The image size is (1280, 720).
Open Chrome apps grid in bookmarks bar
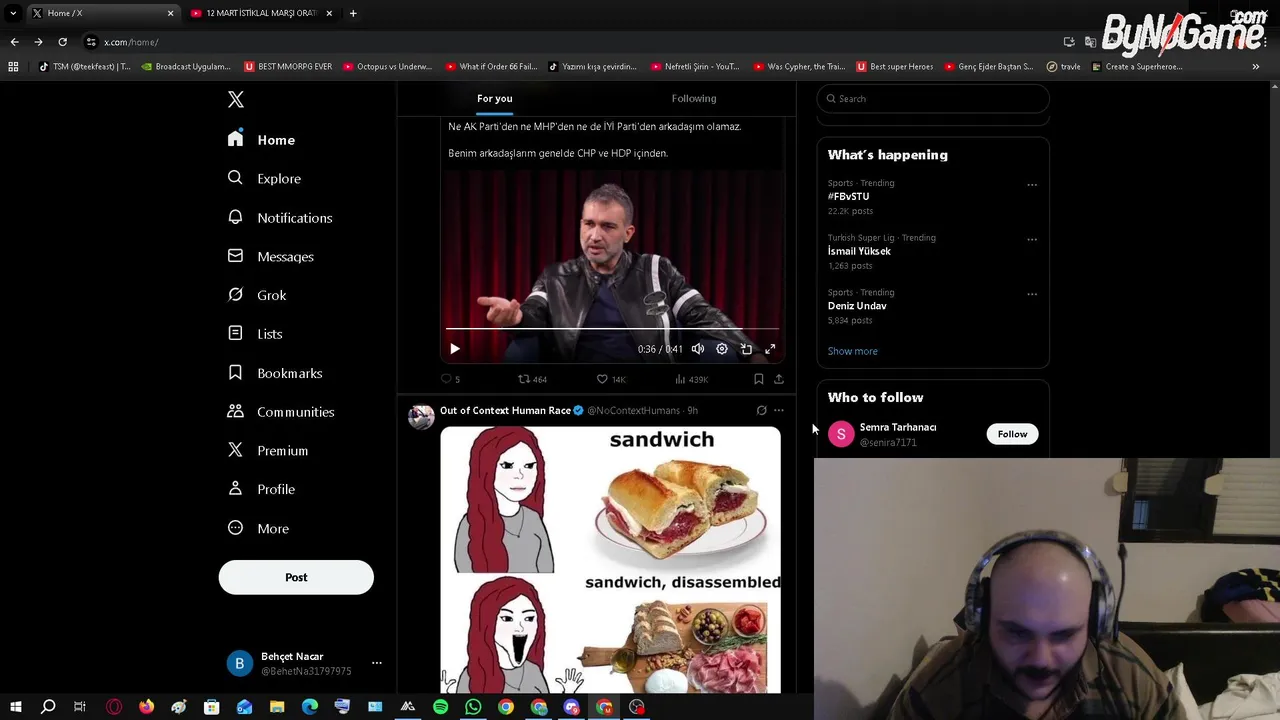pos(13,67)
